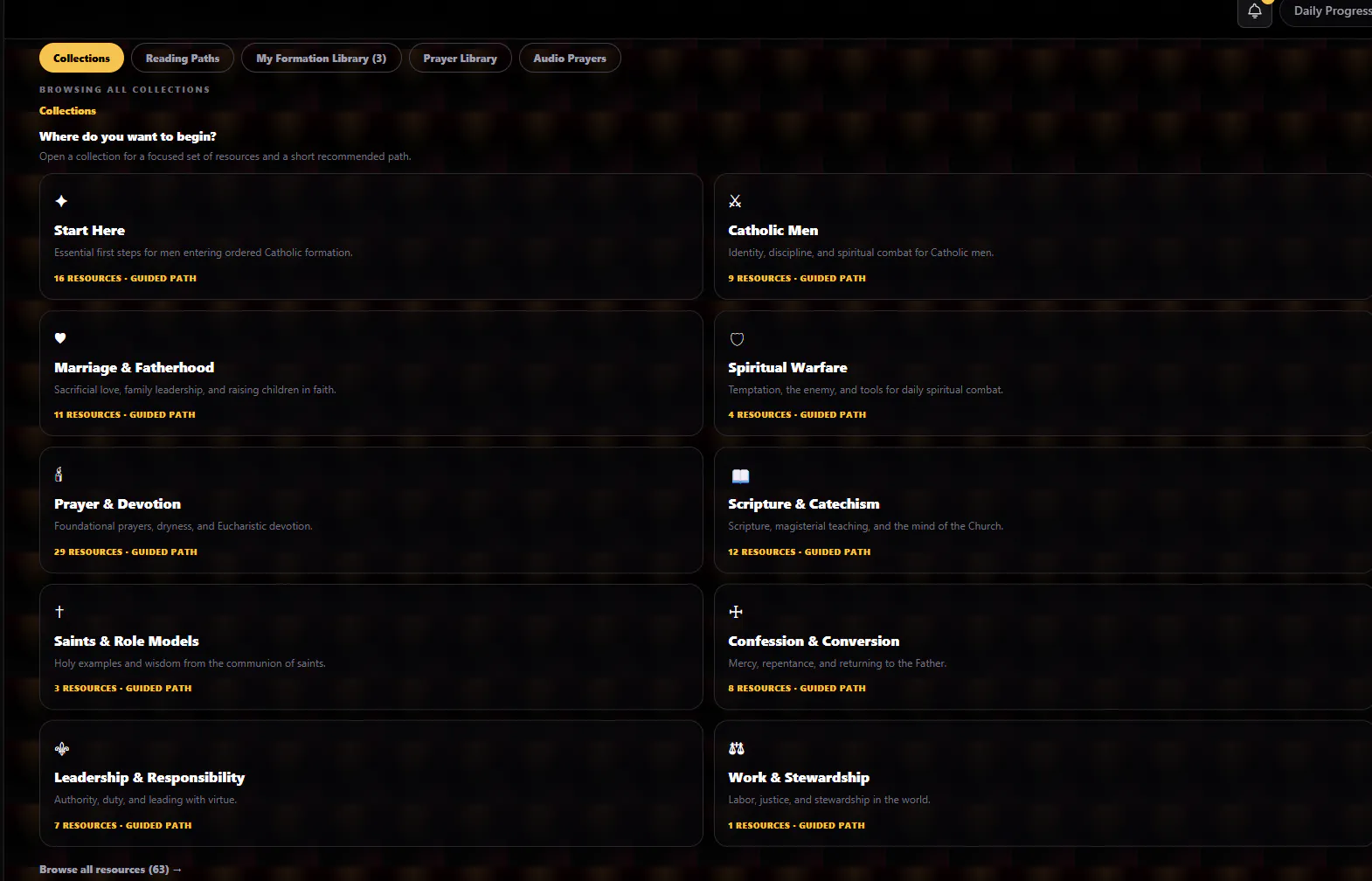Open the Prayer & Devotion collection title
Viewport: 1372px width, 881px height.
point(117,504)
